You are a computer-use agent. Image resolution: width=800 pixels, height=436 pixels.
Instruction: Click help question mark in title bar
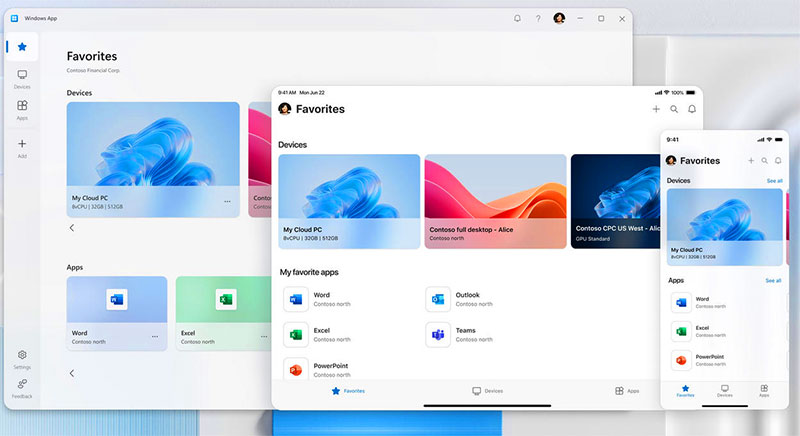tap(538, 18)
